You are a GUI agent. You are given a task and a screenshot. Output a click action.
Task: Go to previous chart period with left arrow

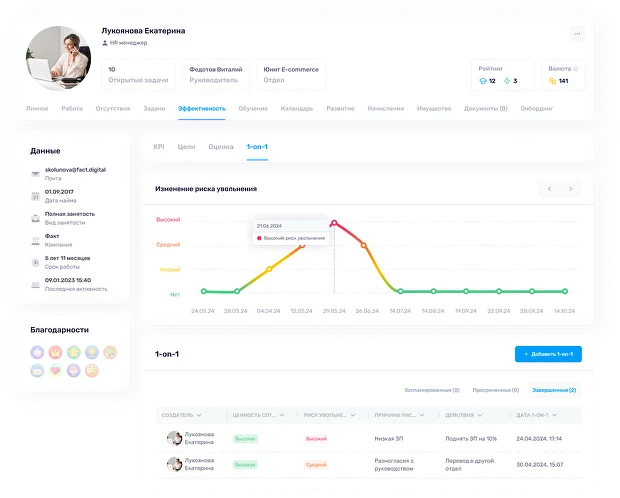pyautogui.click(x=549, y=189)
